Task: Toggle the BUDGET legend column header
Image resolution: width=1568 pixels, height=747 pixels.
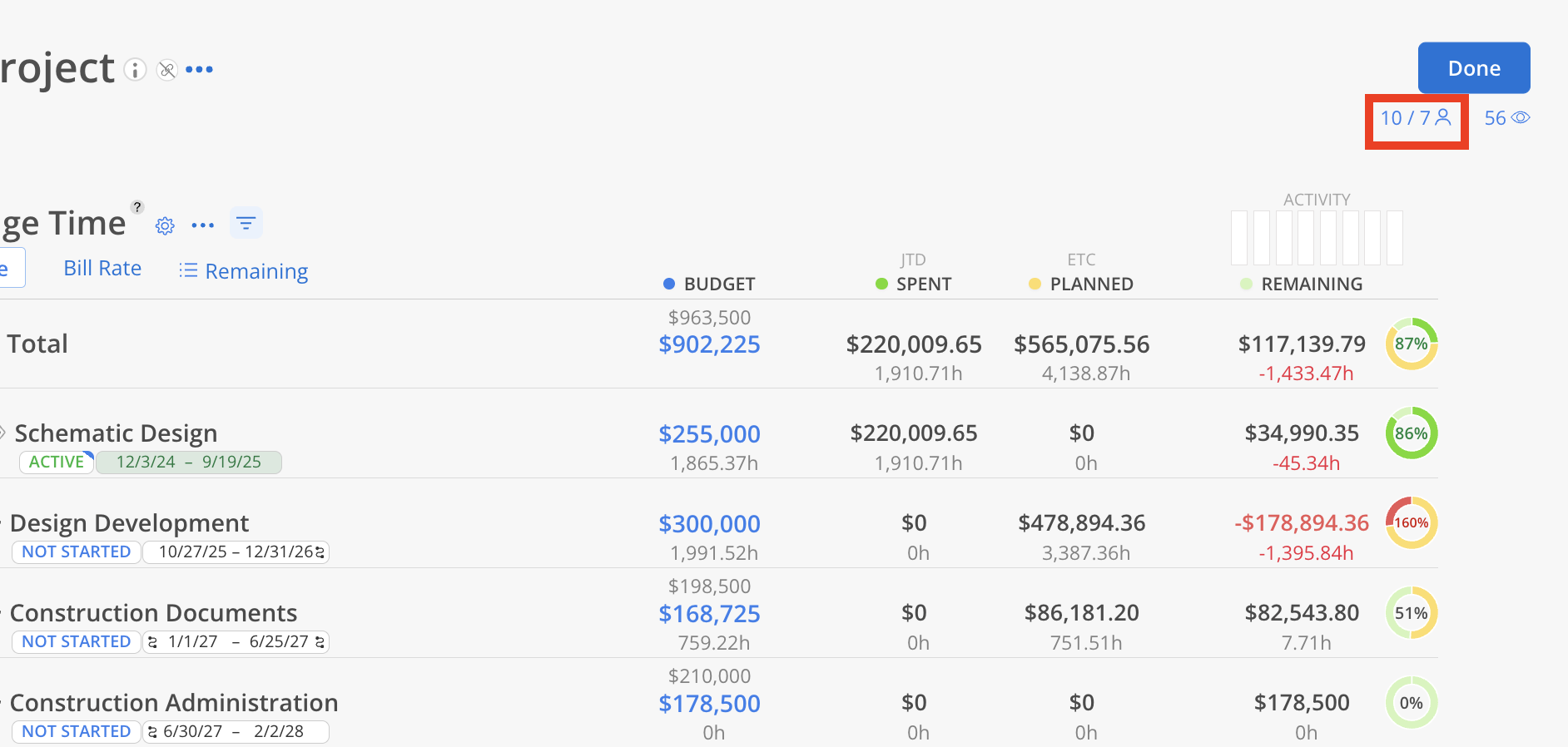Action: click(x=709, y=284)
